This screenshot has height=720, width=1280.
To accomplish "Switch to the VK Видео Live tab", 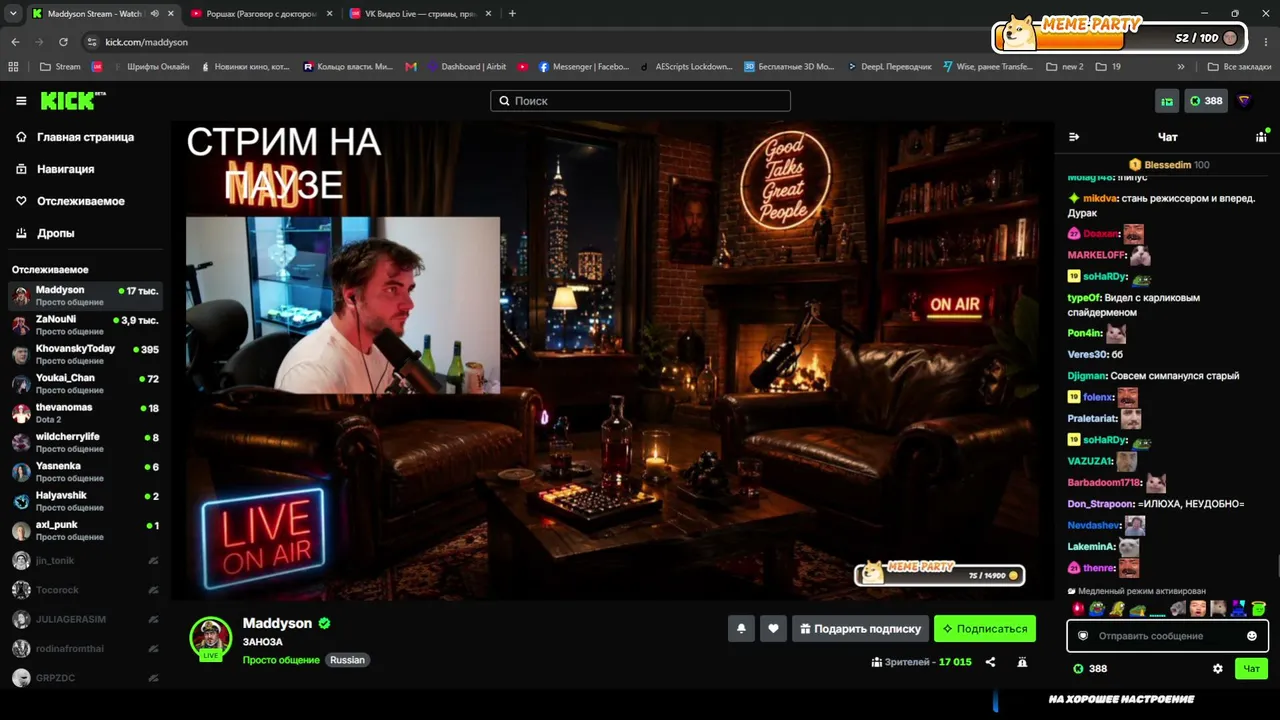I will tap(420, 14).
